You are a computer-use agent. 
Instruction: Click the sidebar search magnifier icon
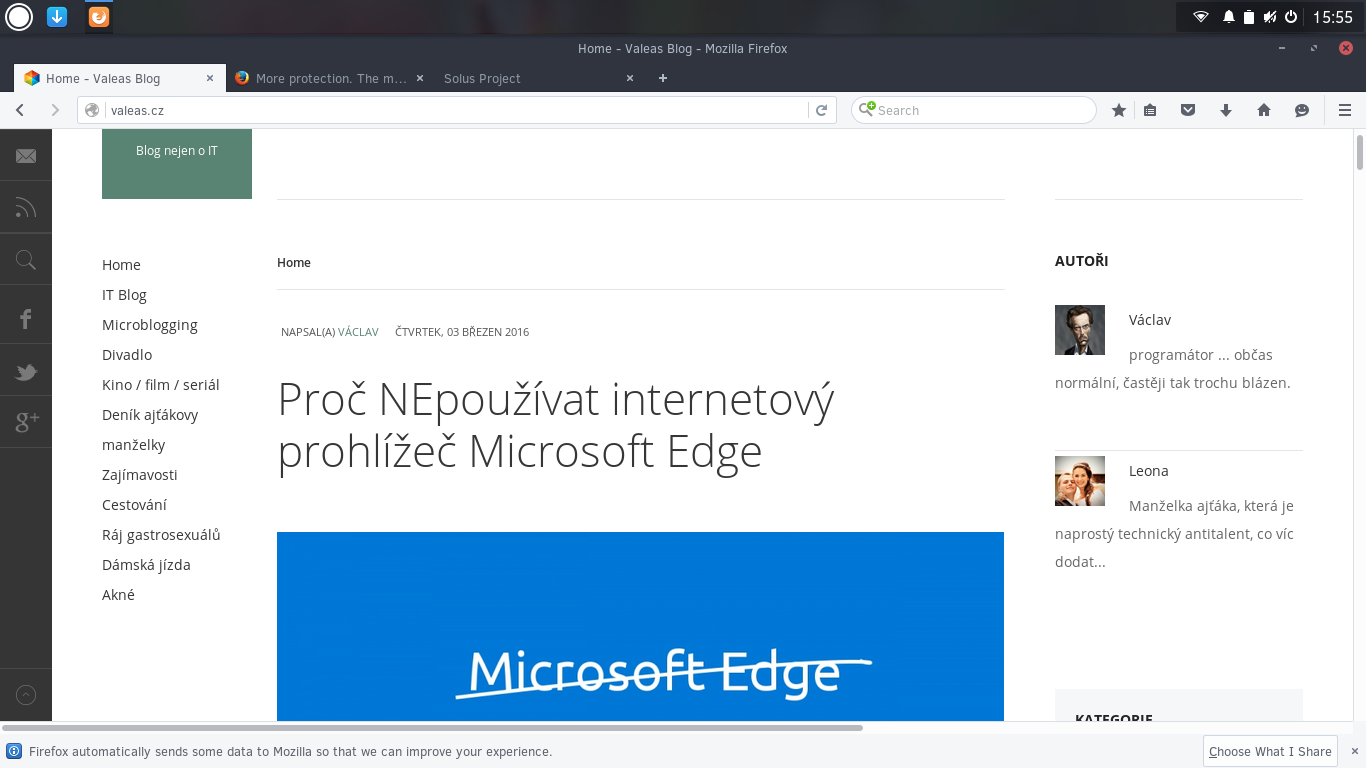(x=26, y=261)
